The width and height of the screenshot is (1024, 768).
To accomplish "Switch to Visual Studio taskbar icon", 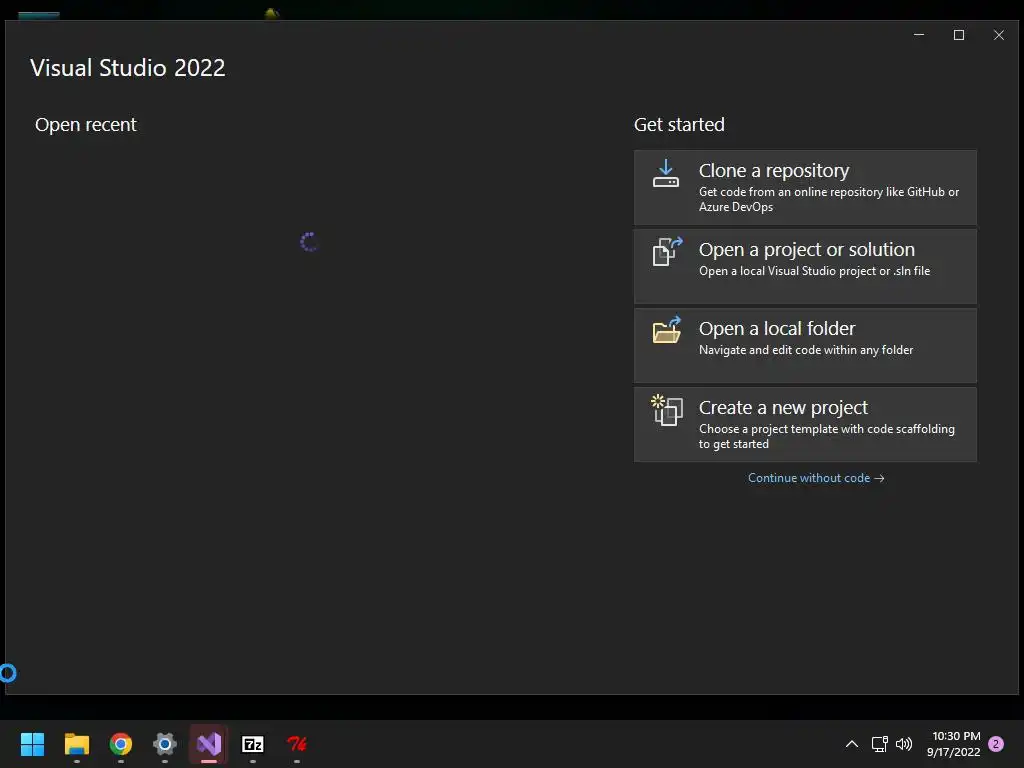I will pos(209,744).
